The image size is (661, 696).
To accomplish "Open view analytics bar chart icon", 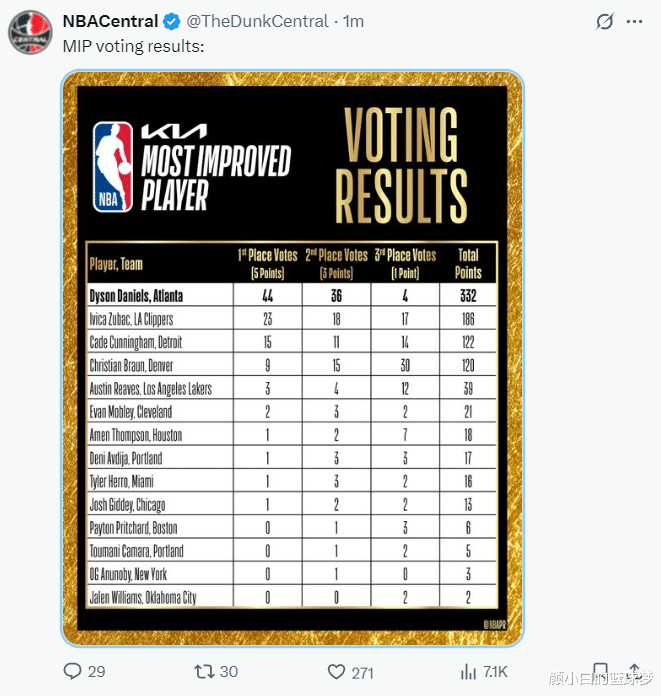I will pyautogui.click(x=467, y=671).
